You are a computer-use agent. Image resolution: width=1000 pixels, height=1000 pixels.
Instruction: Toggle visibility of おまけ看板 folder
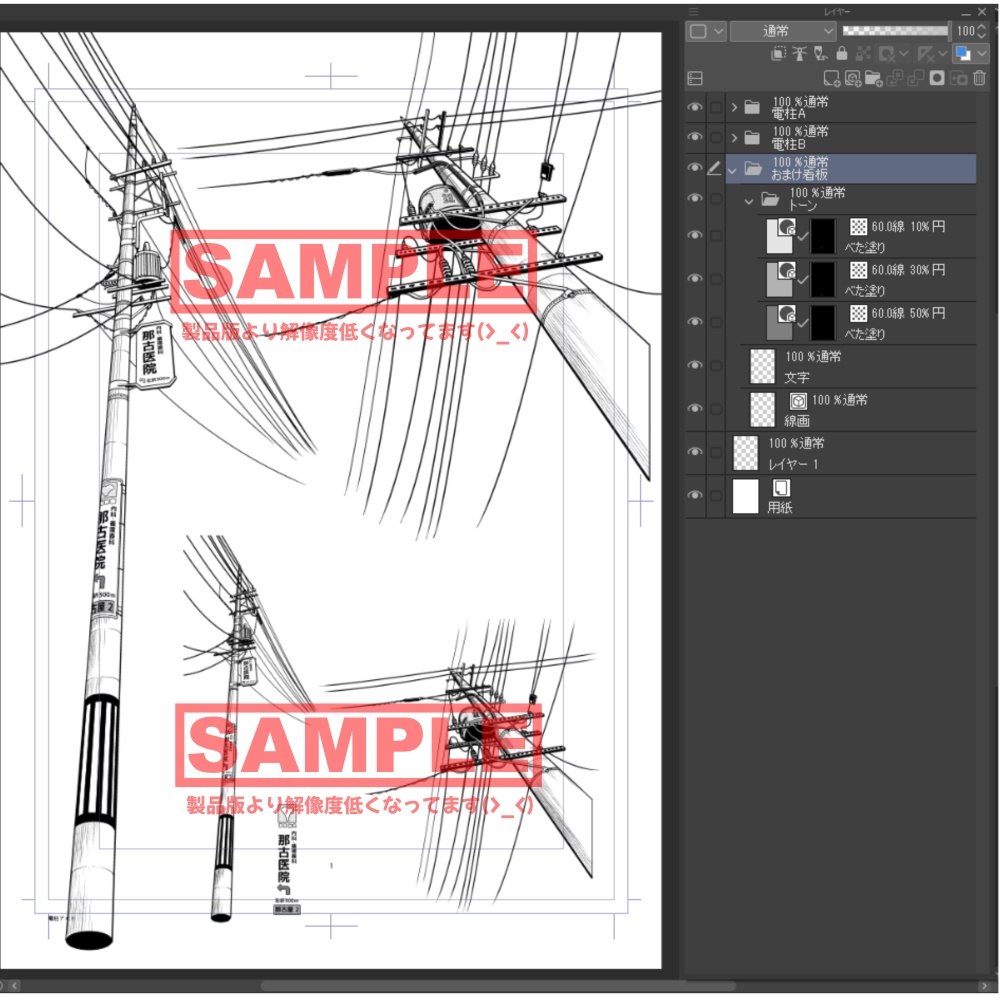[x=695, y=168]
